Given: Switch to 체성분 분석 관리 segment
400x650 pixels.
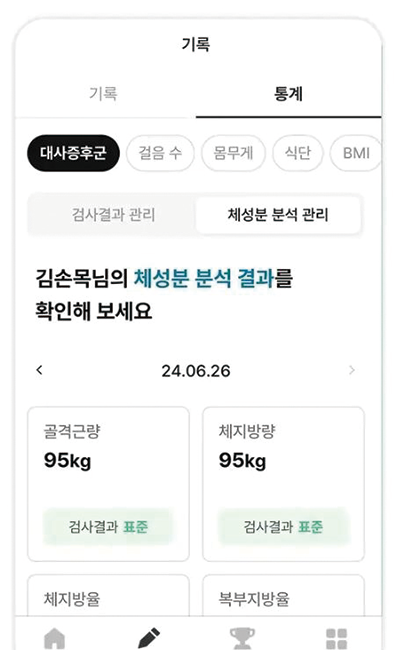Looking at the screenshot, I should [278, 215].
